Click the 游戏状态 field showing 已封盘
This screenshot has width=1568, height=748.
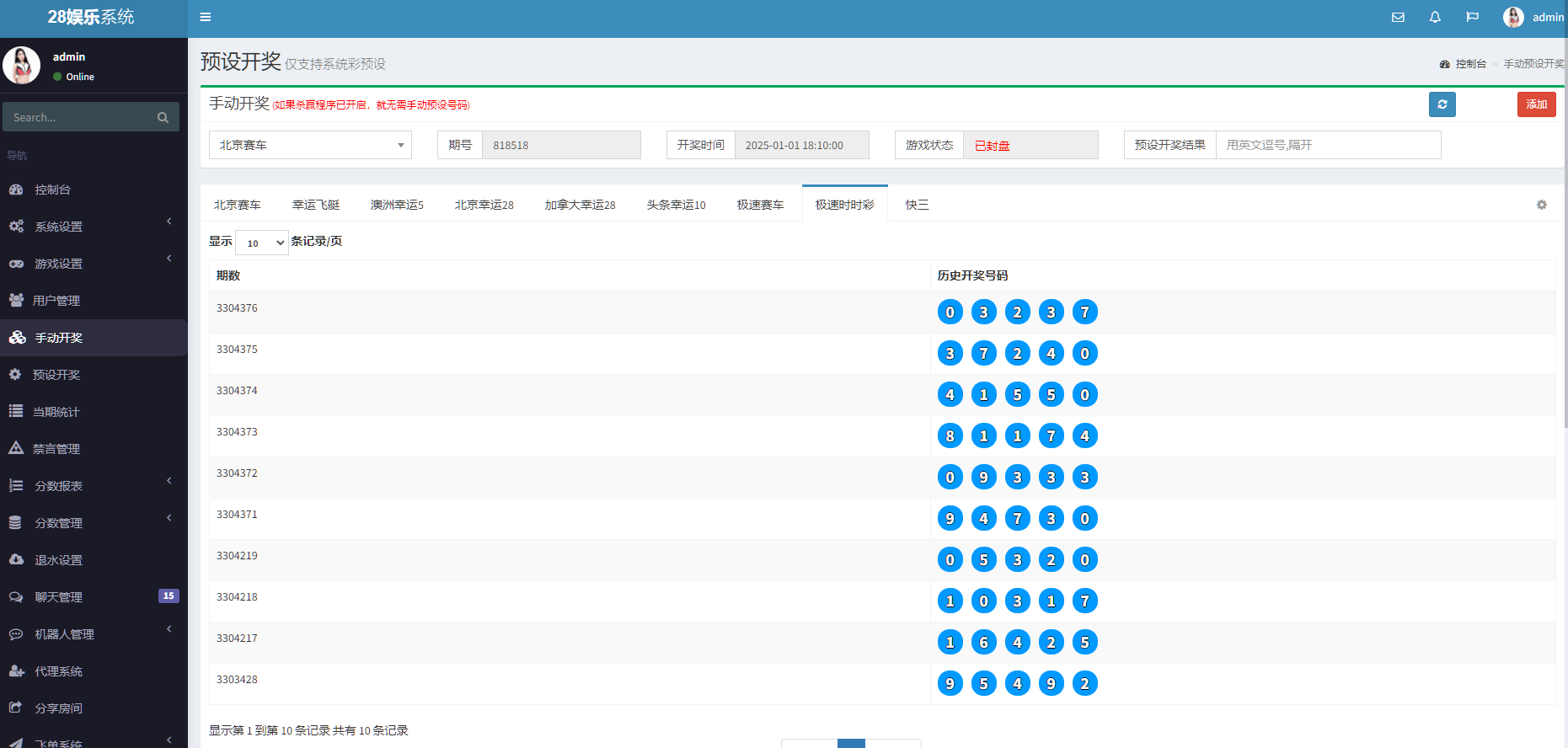(1030, 145)
